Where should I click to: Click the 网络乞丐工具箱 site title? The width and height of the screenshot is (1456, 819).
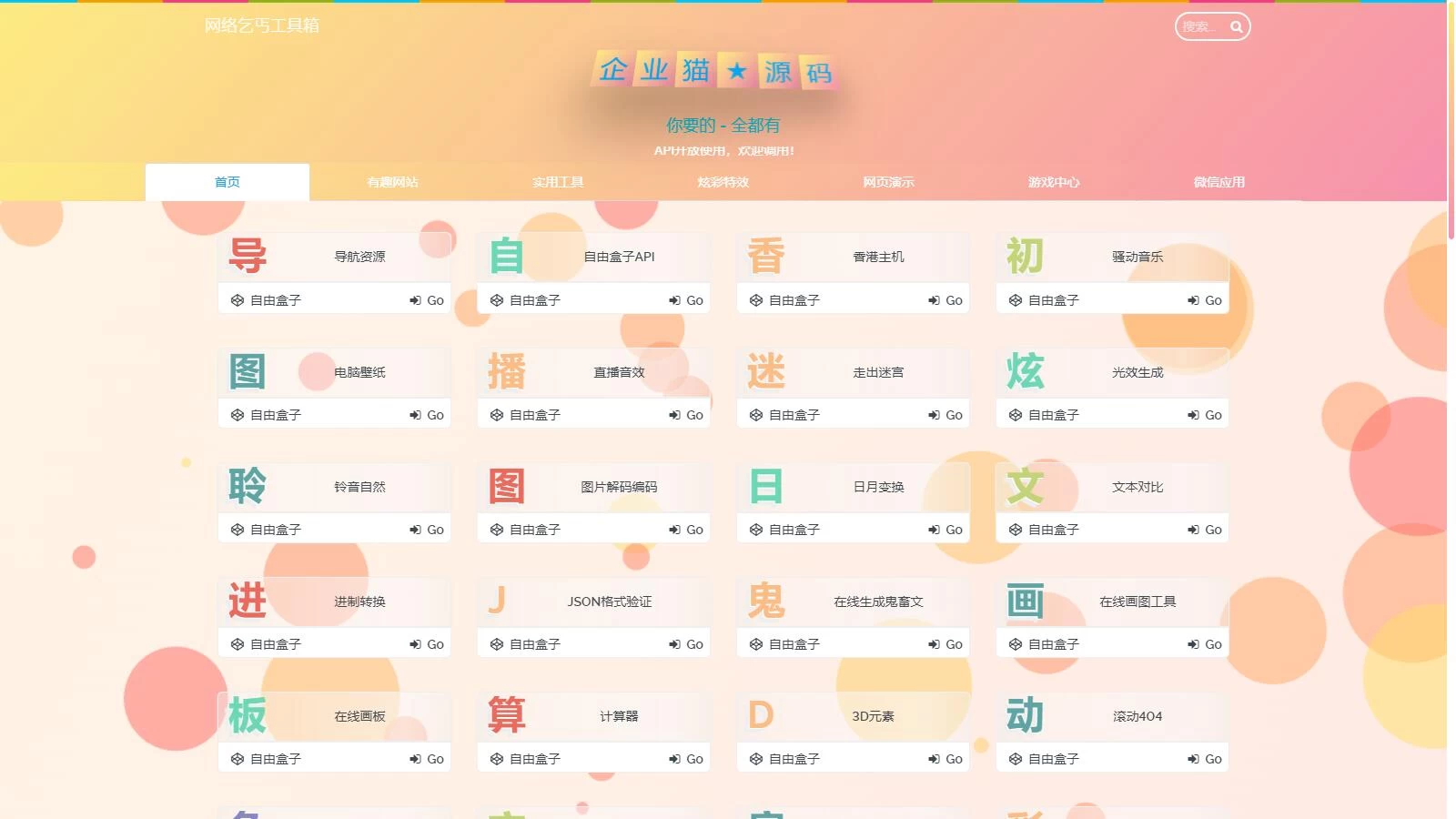click(264, 25)
